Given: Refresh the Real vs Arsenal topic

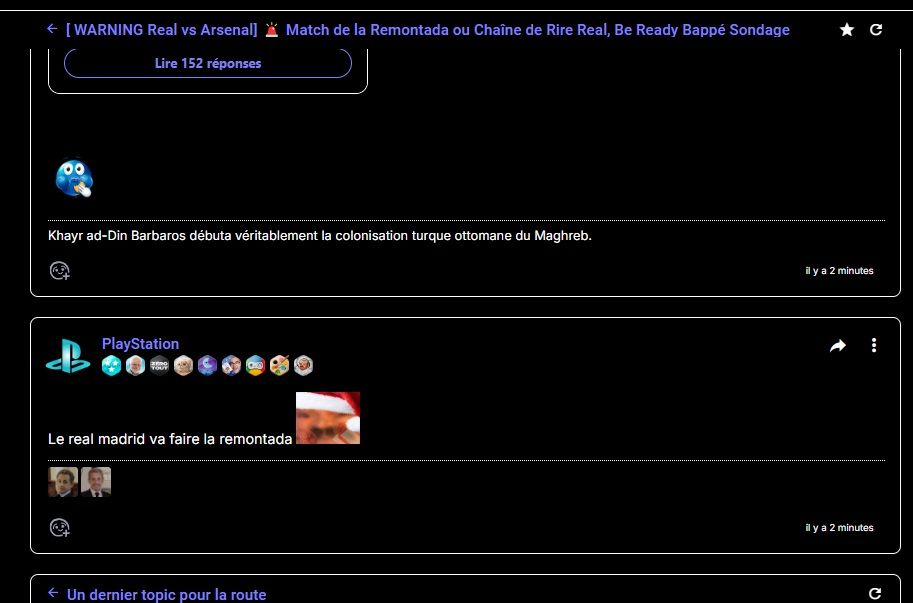Looking at the screenshot, I should pyautogui.click(x=876, y=30).
